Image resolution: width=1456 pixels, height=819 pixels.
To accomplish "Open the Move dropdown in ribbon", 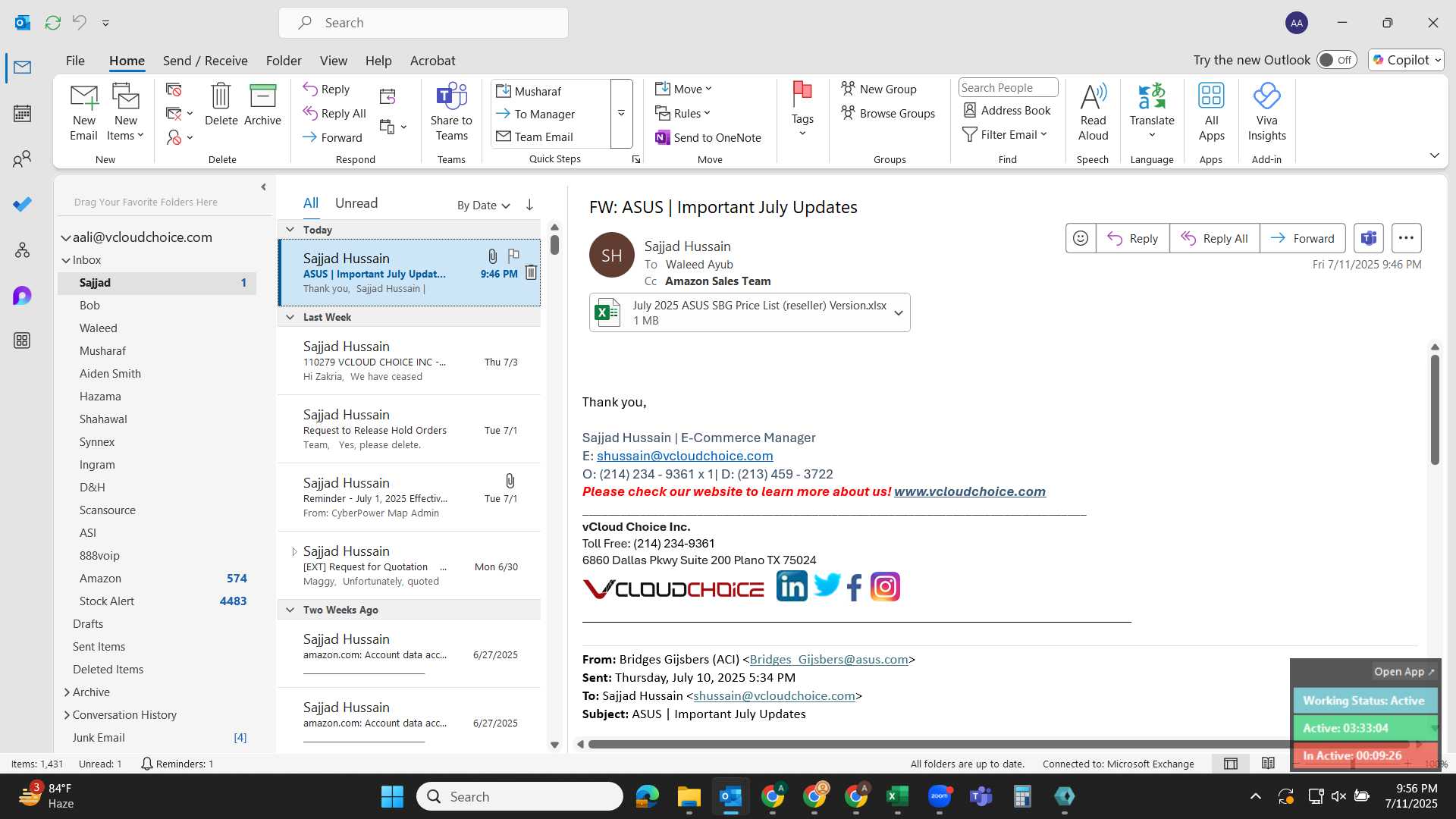I will click(x=683, y=89).
